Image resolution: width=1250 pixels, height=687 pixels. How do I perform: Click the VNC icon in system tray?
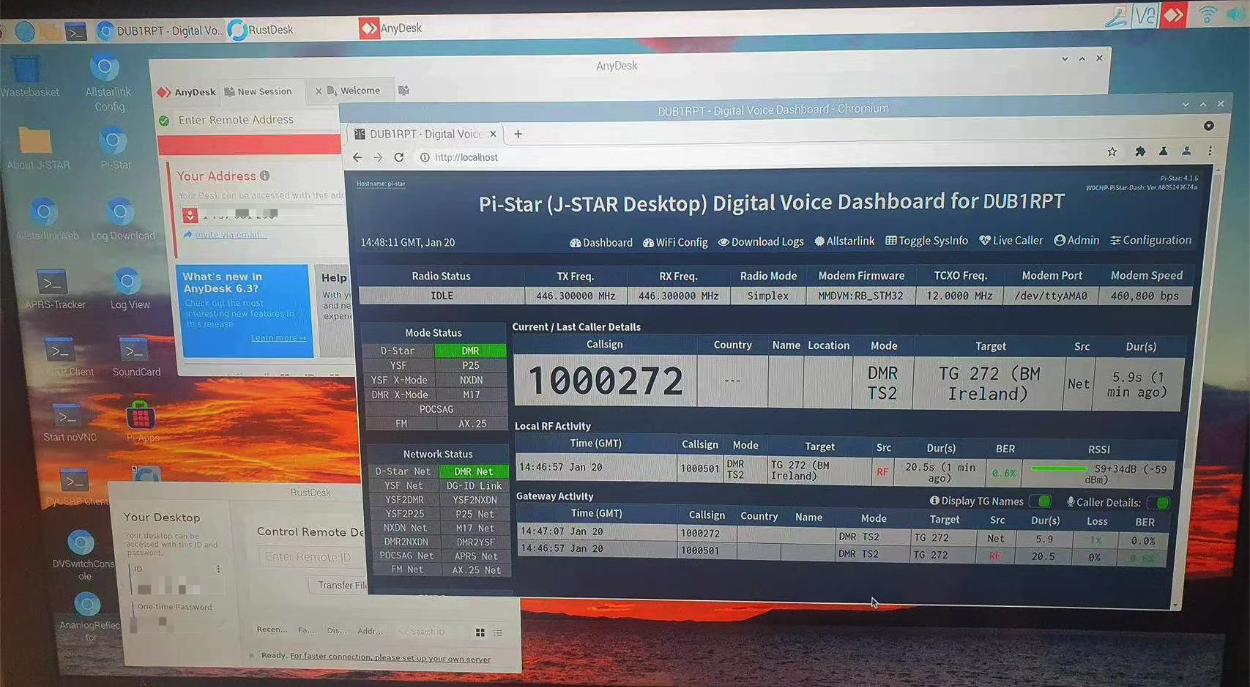click(x=1146, y=15)
